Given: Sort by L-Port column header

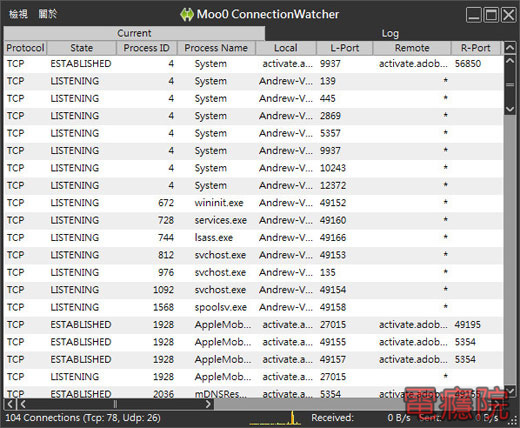Looking at the screenshot, I should click(345, 48).
